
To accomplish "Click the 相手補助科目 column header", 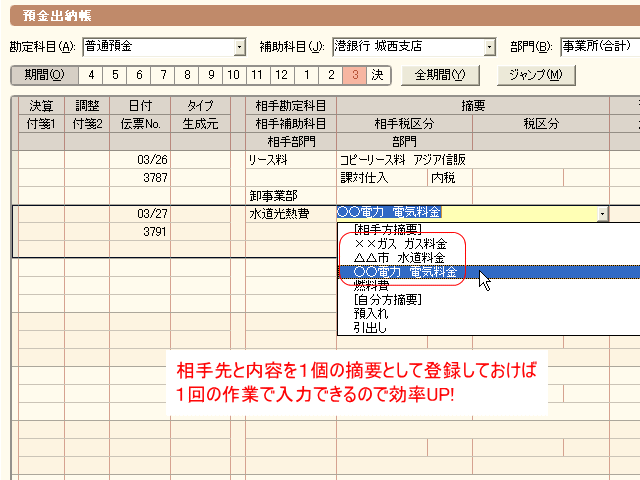I will coord(291,124).
